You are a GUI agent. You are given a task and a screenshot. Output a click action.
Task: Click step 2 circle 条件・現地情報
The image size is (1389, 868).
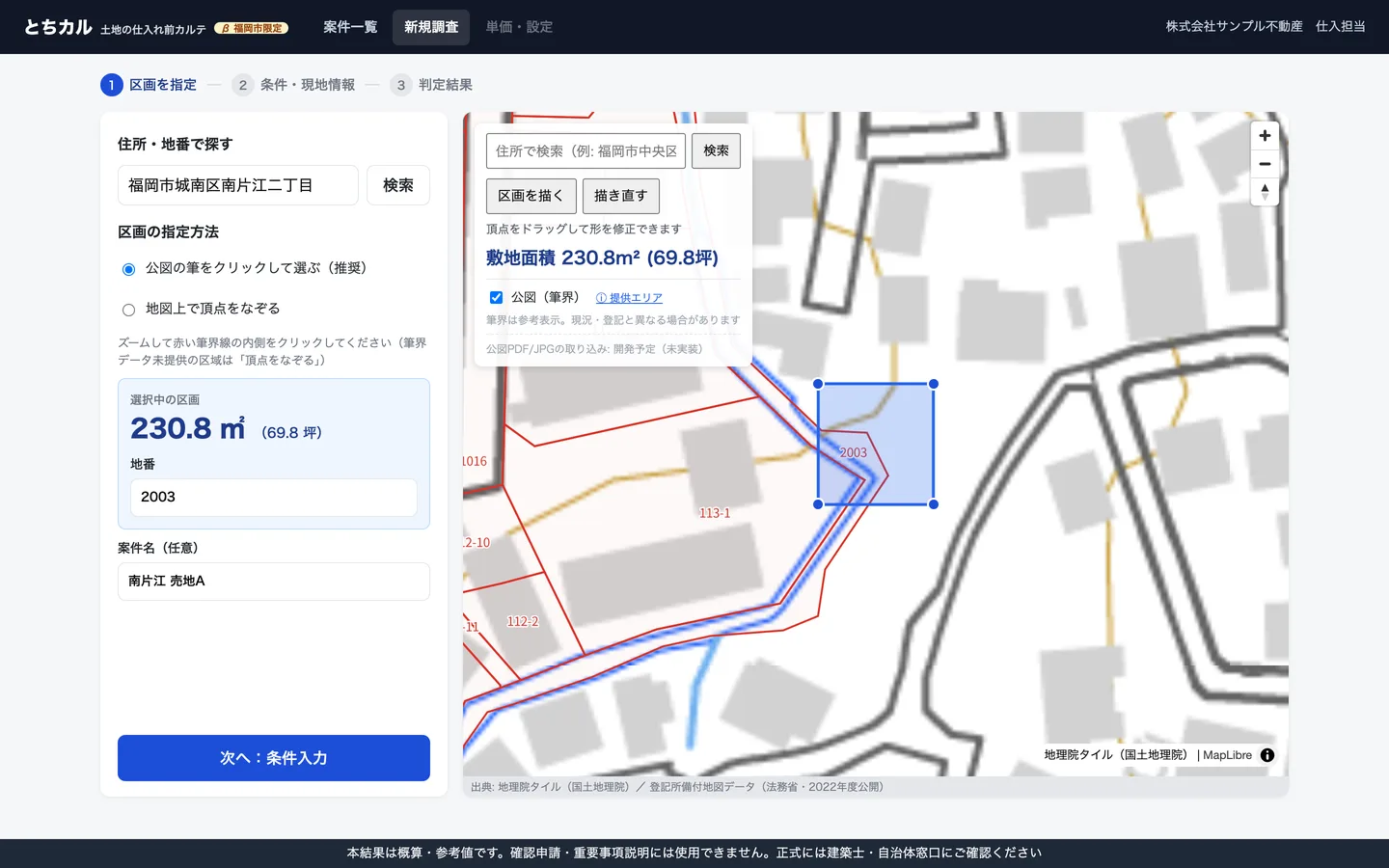coord(243,85)
